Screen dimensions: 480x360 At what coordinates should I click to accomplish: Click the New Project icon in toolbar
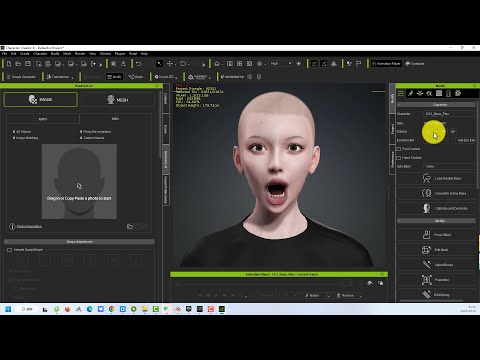click(9, 63)
